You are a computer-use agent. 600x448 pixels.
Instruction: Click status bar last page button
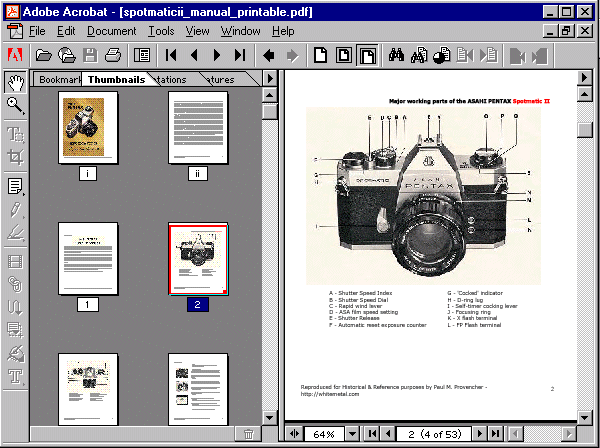495,434
